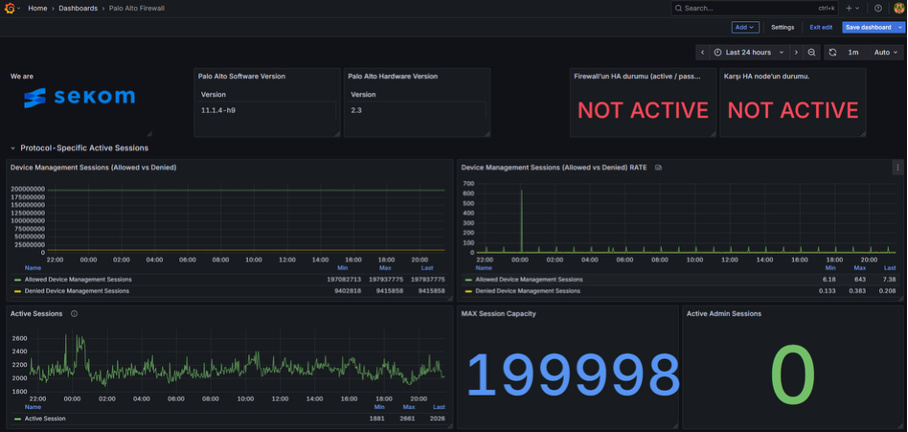Toggle the Active Session legend series
This screenshot has width=908, height=432.
(45, 419)
